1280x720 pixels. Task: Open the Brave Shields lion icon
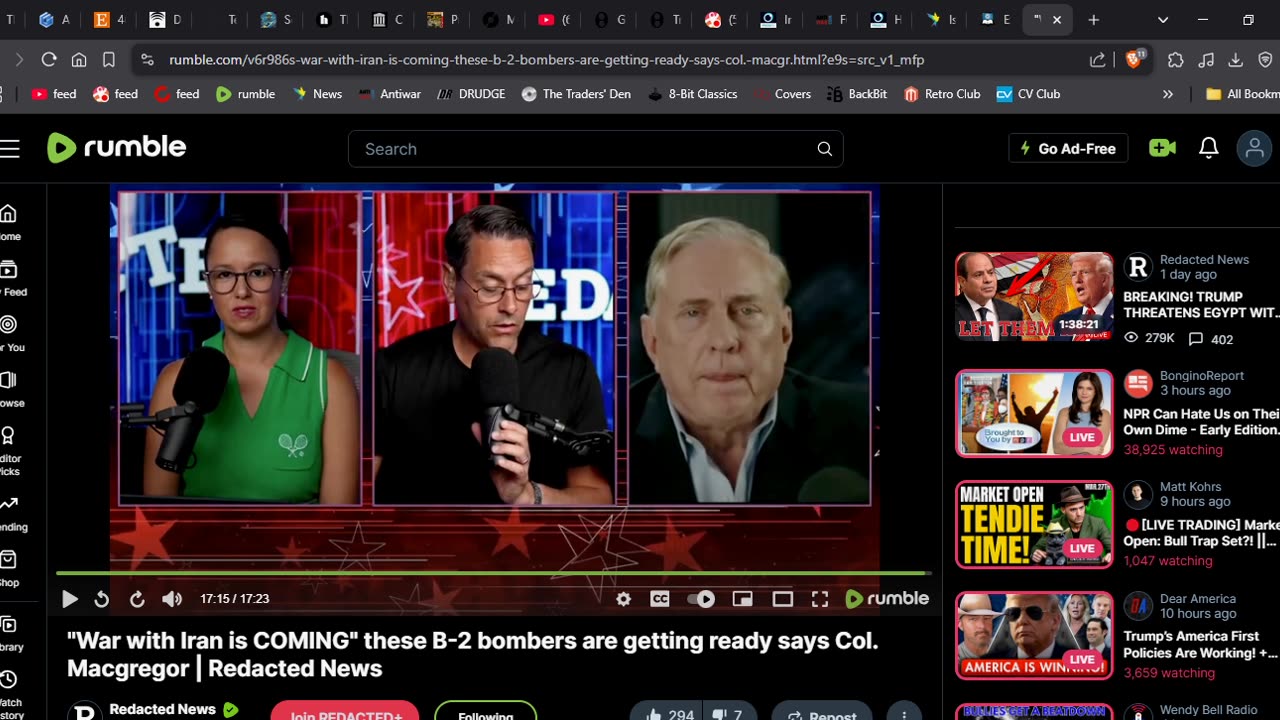tap(1134, 60)
